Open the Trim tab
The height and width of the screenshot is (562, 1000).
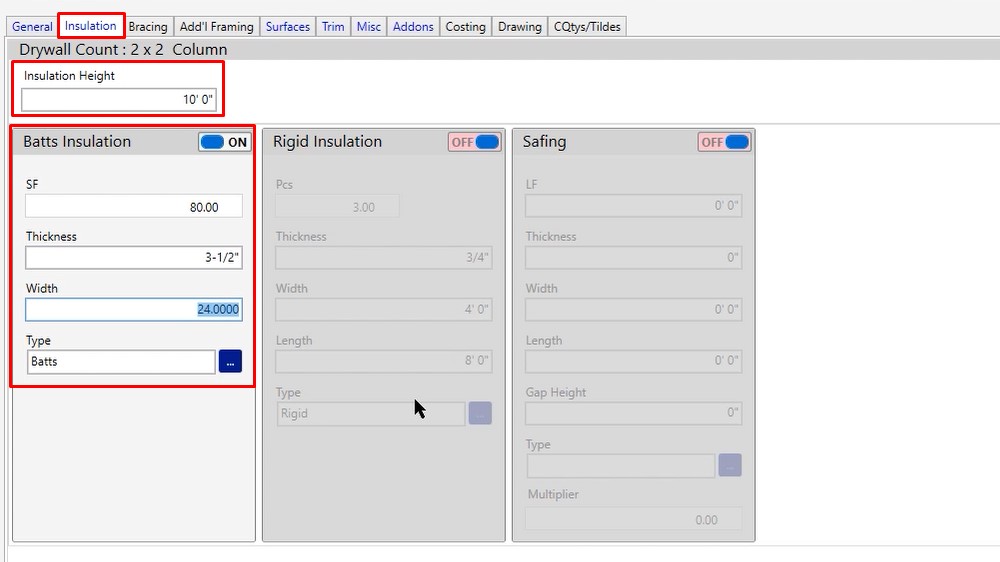(333, 27)
